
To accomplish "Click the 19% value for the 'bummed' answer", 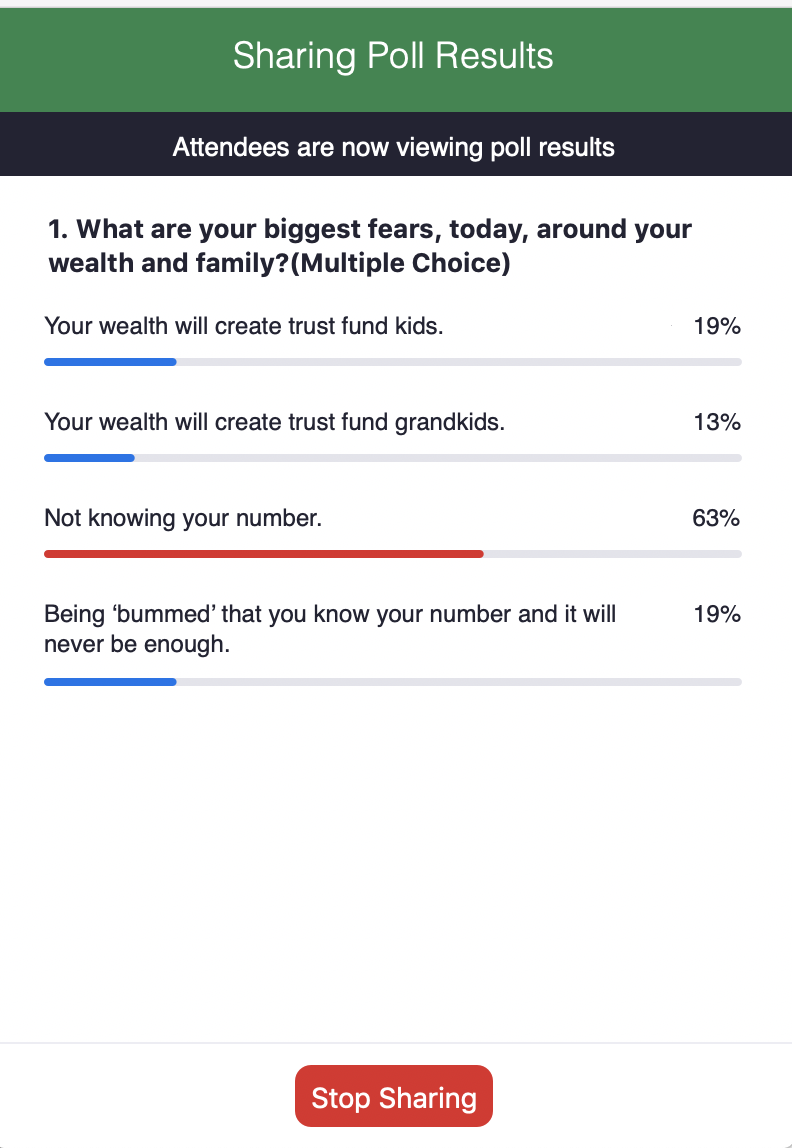I will pyautogui.click(x=717, y=614).
